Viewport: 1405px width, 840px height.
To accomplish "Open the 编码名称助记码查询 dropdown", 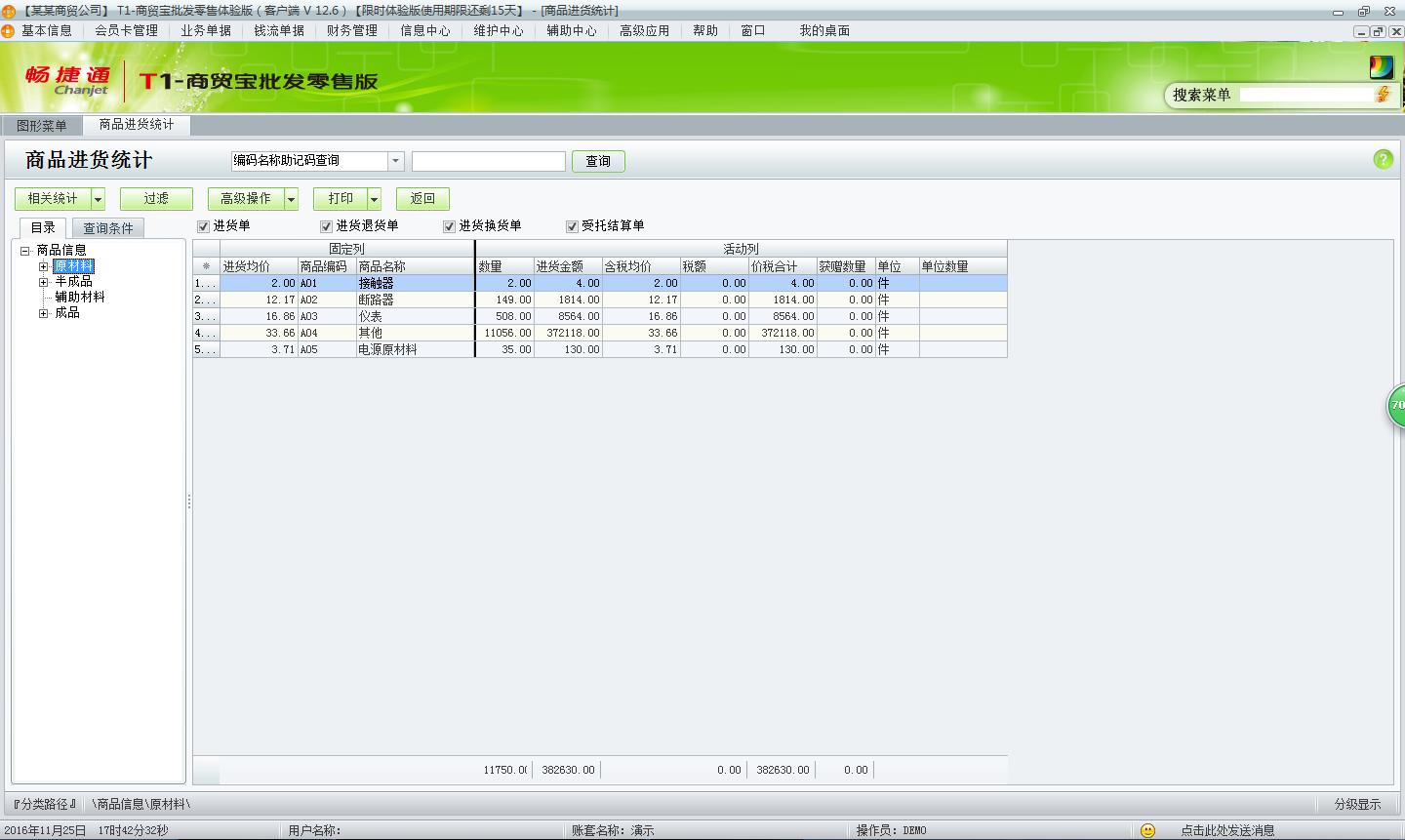I will pyautogui.click(x=396, y=160).
